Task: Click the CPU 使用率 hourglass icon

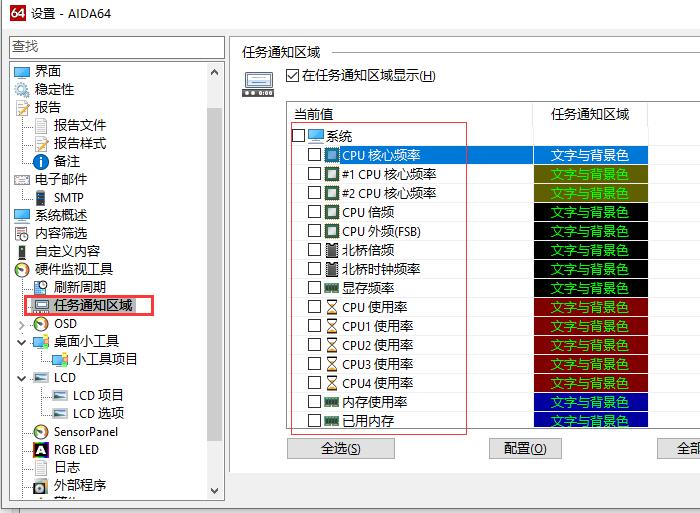Action: point(331,307)
